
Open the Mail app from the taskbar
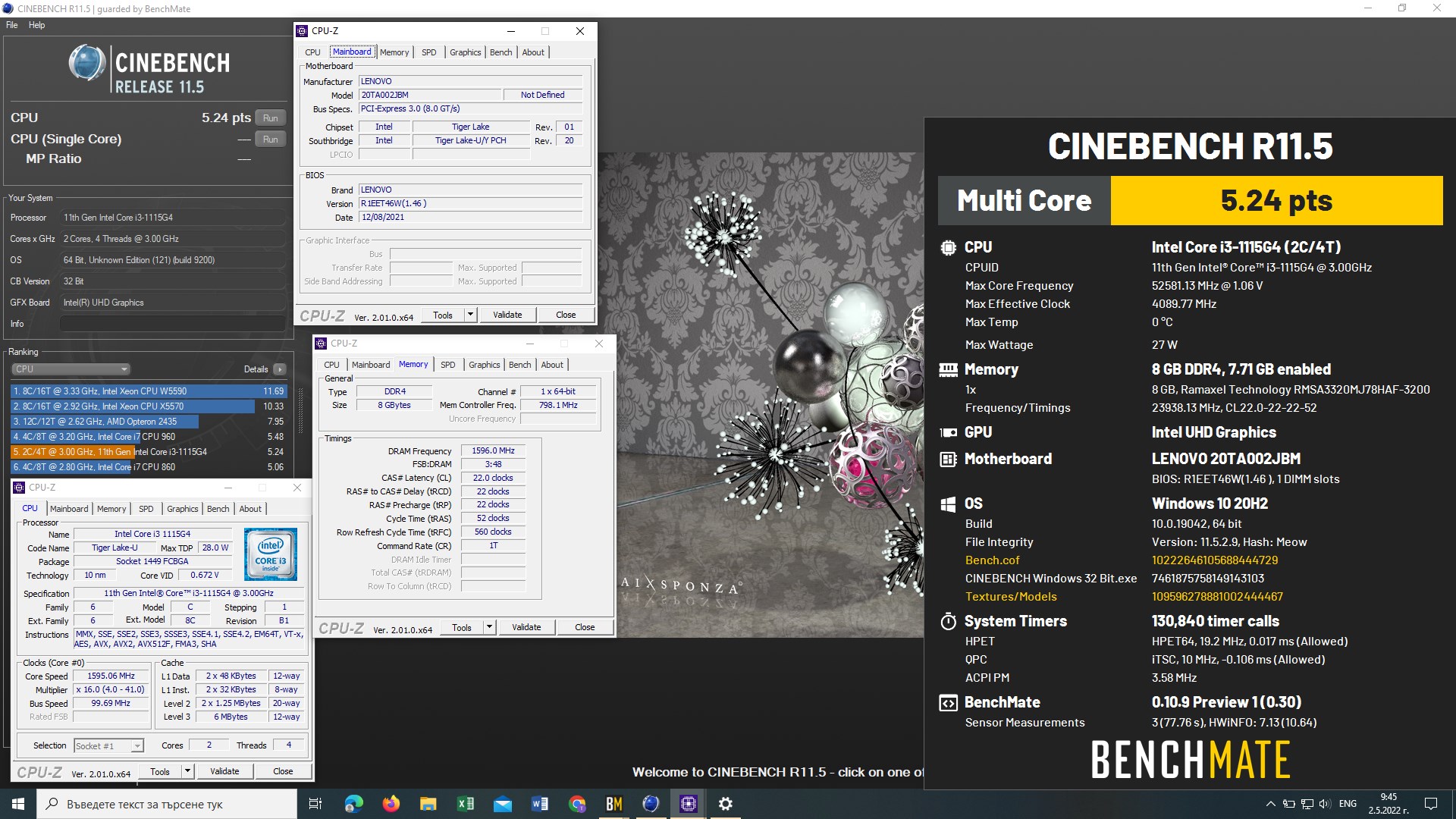pos(502,804)
